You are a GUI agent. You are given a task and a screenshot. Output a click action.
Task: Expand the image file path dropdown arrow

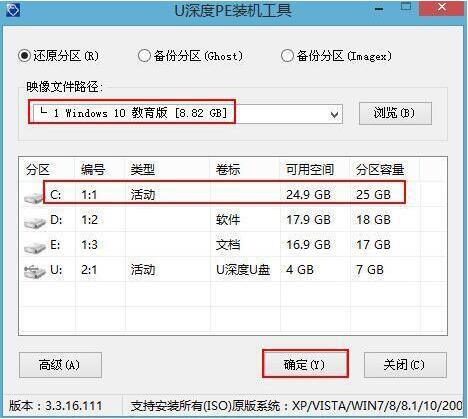pyautogui.click(x=334, y=115)
